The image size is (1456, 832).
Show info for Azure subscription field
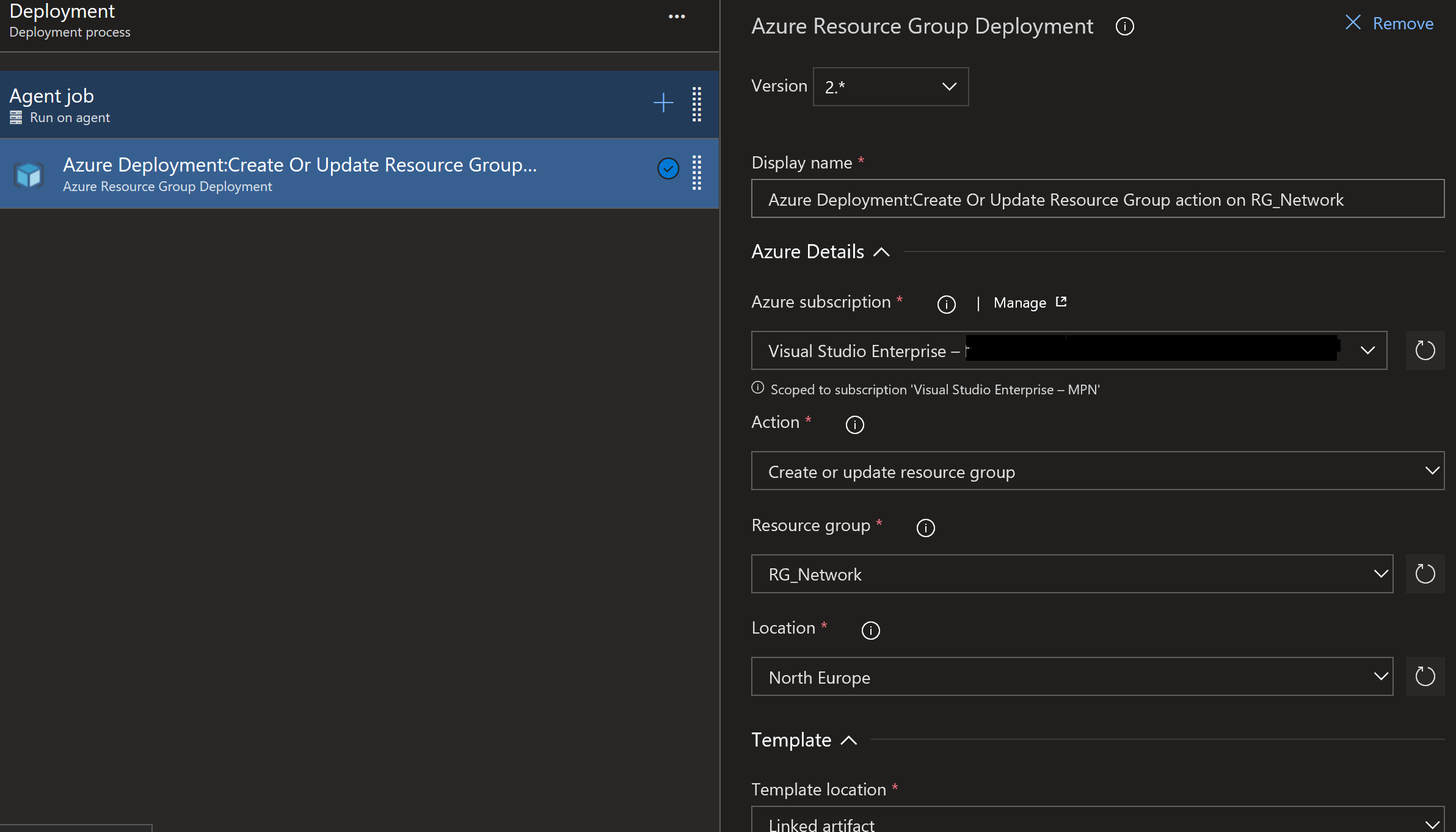coord(946,304)
